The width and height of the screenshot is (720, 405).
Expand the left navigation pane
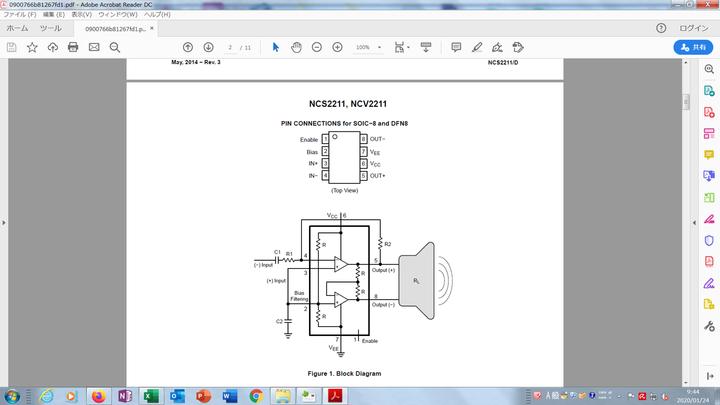click(x=4, y=222)
